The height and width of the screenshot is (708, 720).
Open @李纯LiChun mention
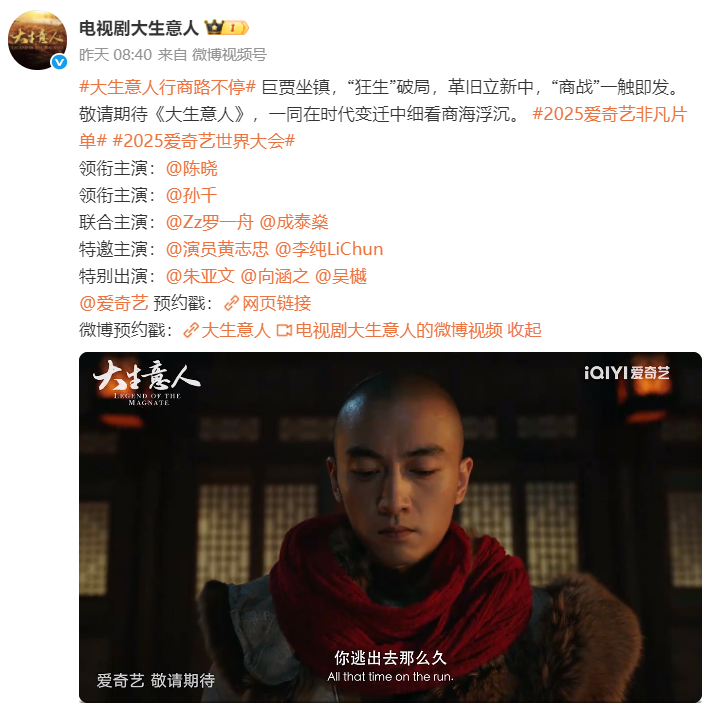(x=329, y=249)
